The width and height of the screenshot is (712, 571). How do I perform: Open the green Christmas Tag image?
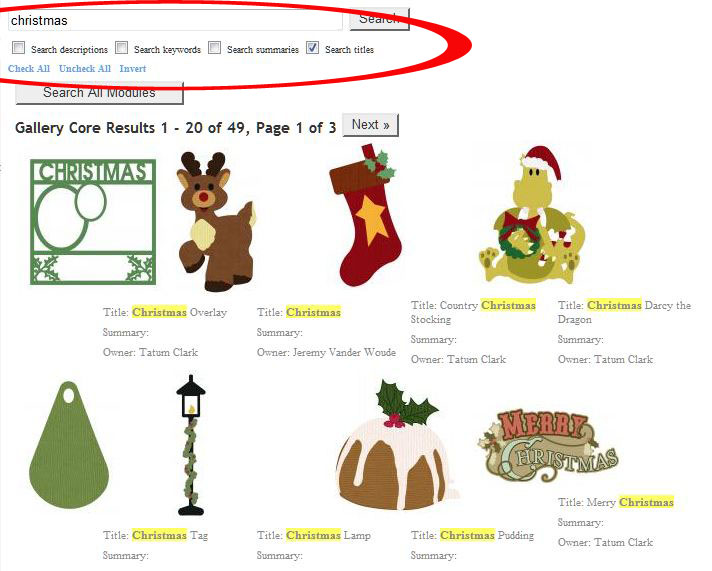coord(69,445)
